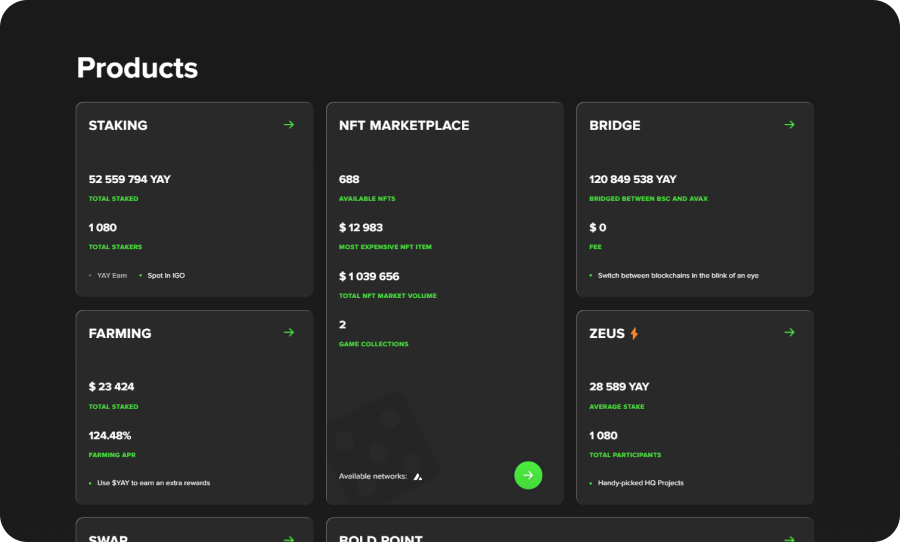Screen dimensions: 900x542
Task: Select the STAKING card title
Action: 118,125
